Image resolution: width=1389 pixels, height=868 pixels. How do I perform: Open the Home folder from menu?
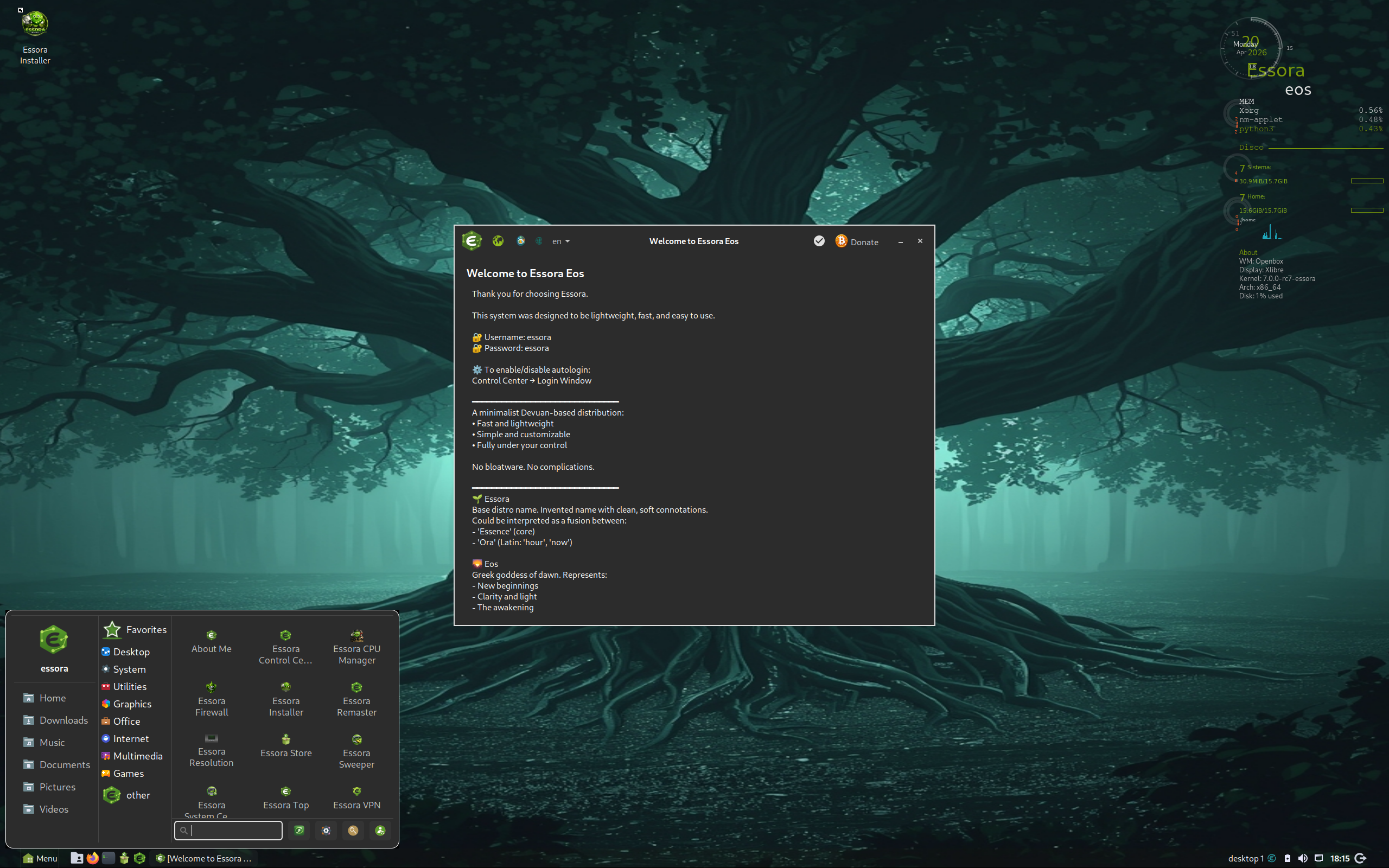45,698
